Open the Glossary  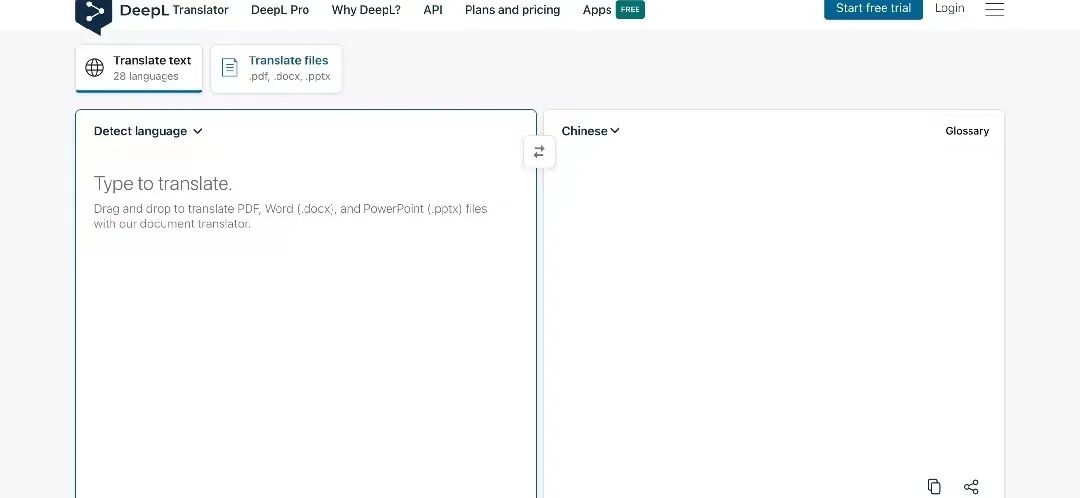pyautogui.click(x=967, y=131)
